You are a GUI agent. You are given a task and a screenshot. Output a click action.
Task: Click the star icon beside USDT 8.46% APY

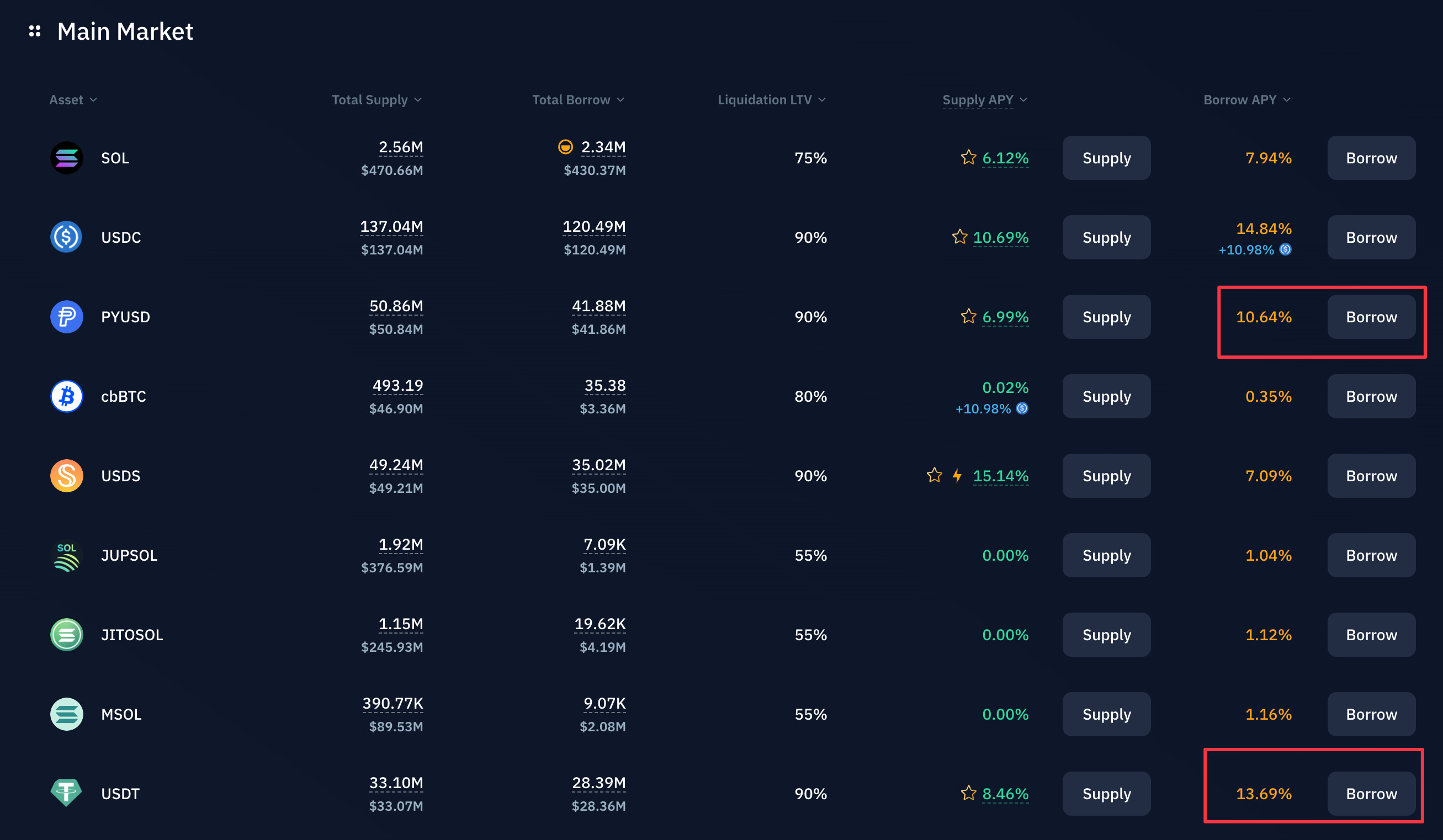coord(968,793)
